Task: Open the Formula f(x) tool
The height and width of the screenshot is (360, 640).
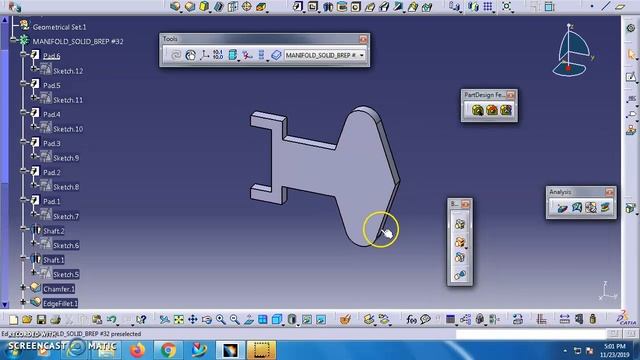Action: click(411, 319)
